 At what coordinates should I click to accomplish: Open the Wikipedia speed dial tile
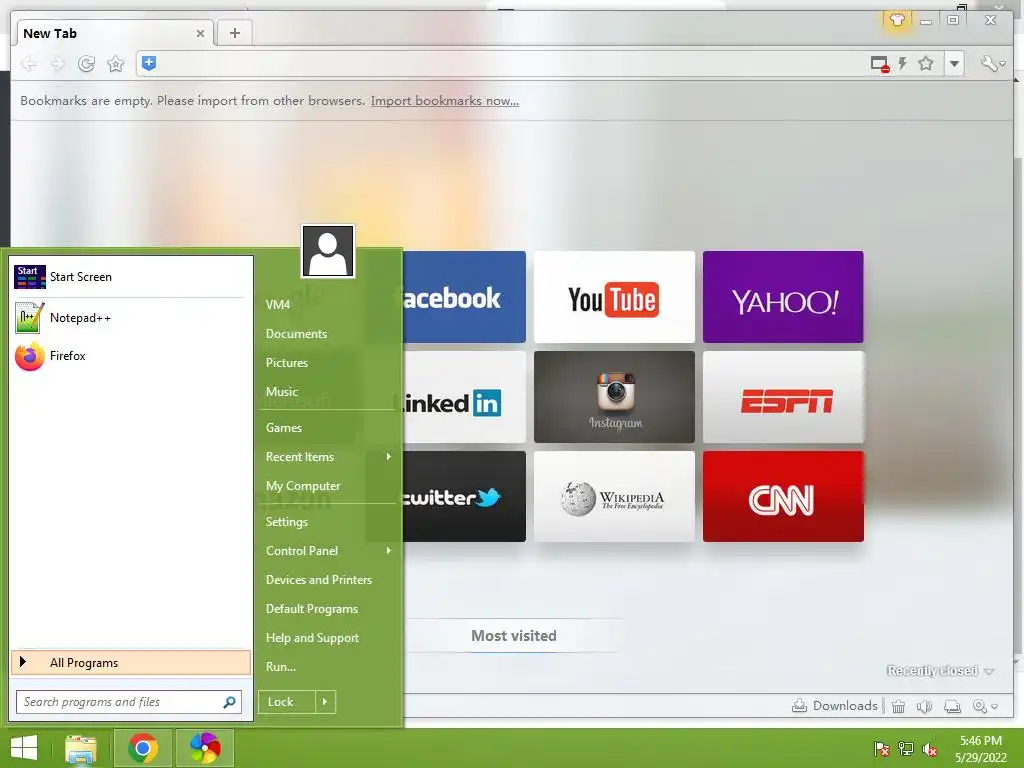[614, 497]
